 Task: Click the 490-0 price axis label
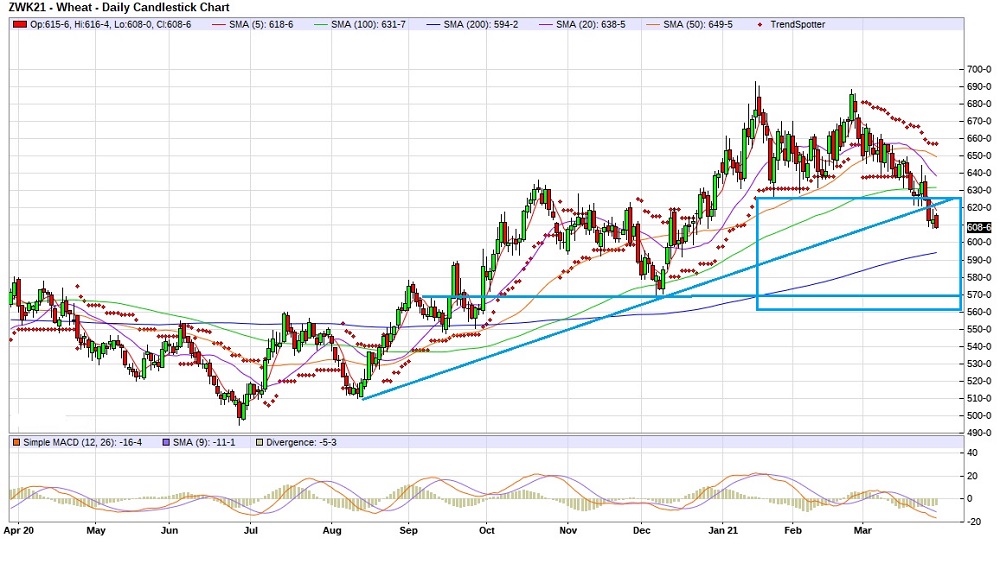[x=977, y=432]
